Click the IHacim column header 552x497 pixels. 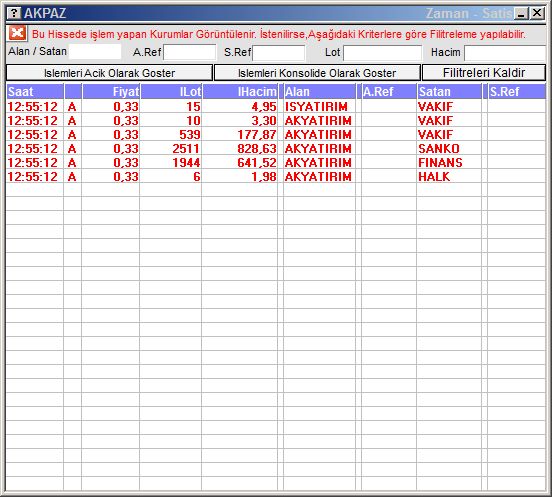240,92
